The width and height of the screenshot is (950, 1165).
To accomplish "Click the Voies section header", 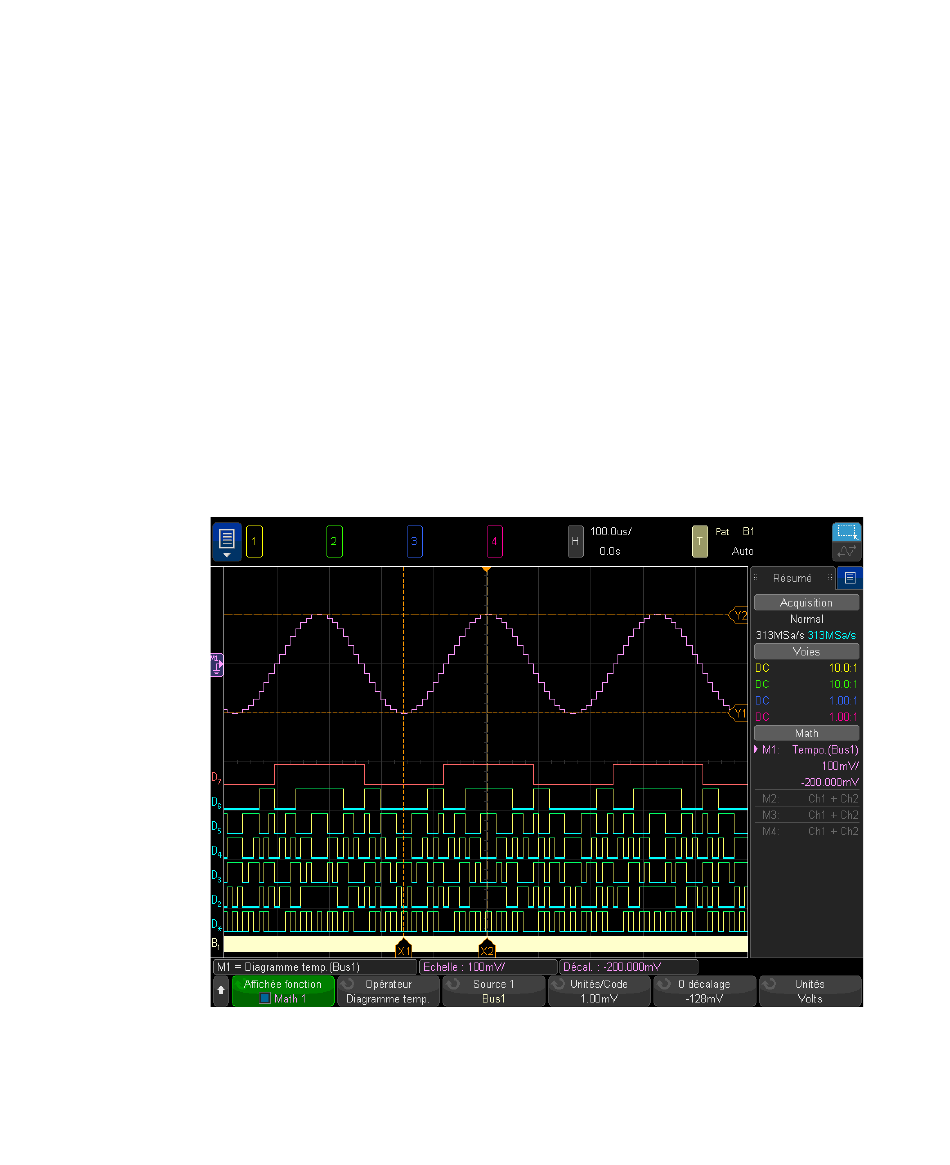I will pyautogui.click(x=806, y=651).
